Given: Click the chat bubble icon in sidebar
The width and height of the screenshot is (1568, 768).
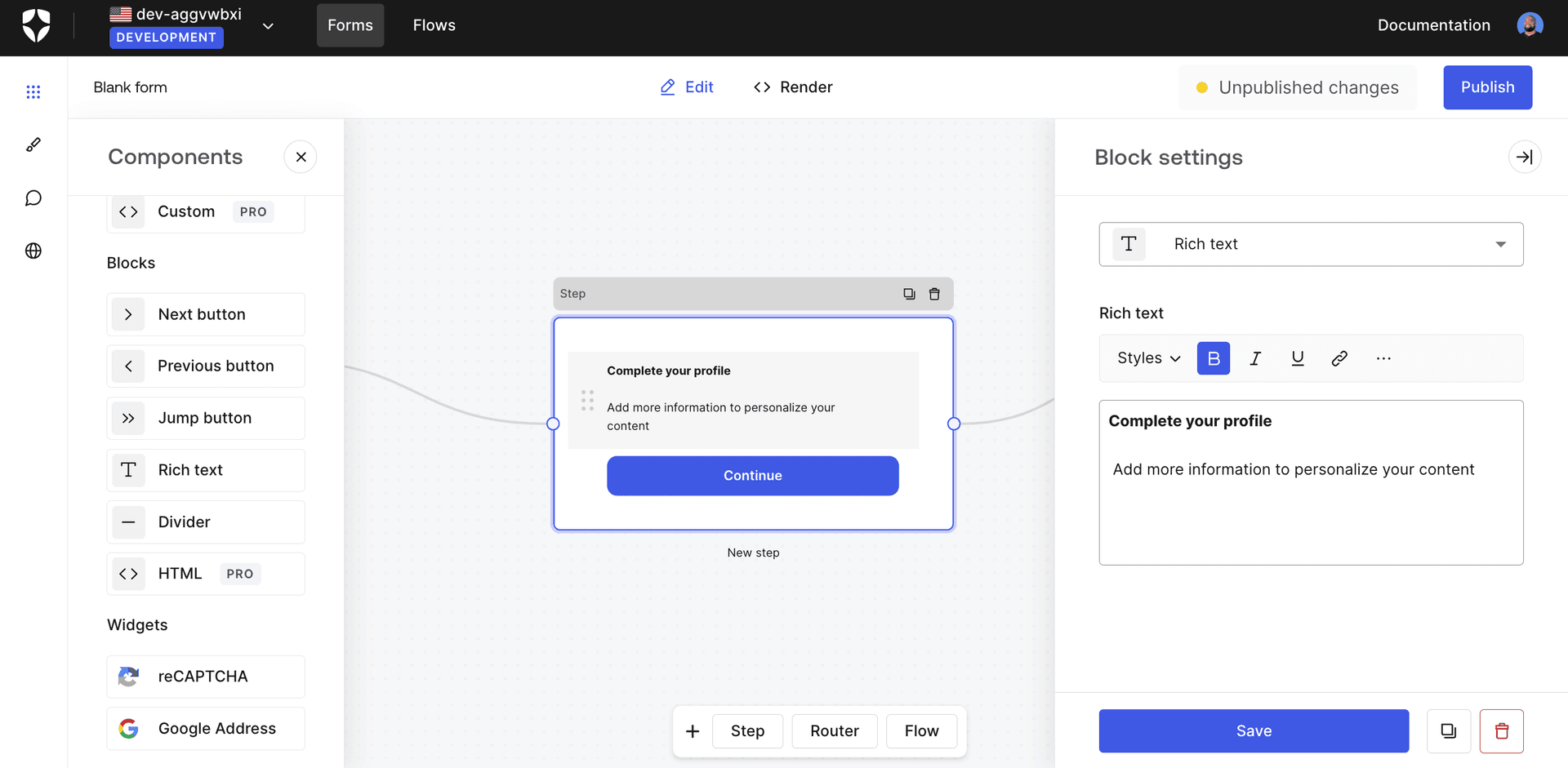Looking at the screenshot, I should point(33,198).
